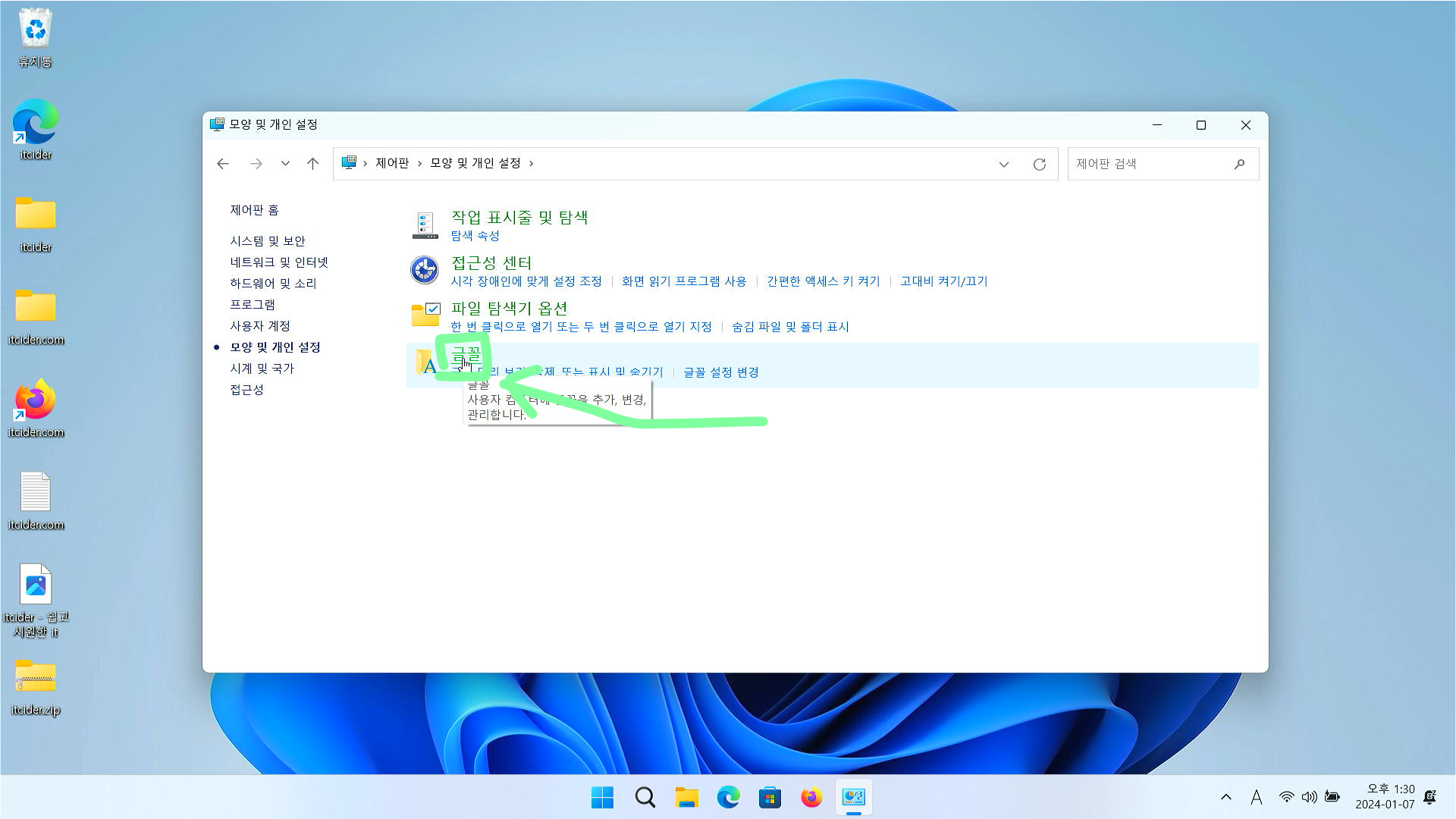Open taskbar Search

coord(644,797)
